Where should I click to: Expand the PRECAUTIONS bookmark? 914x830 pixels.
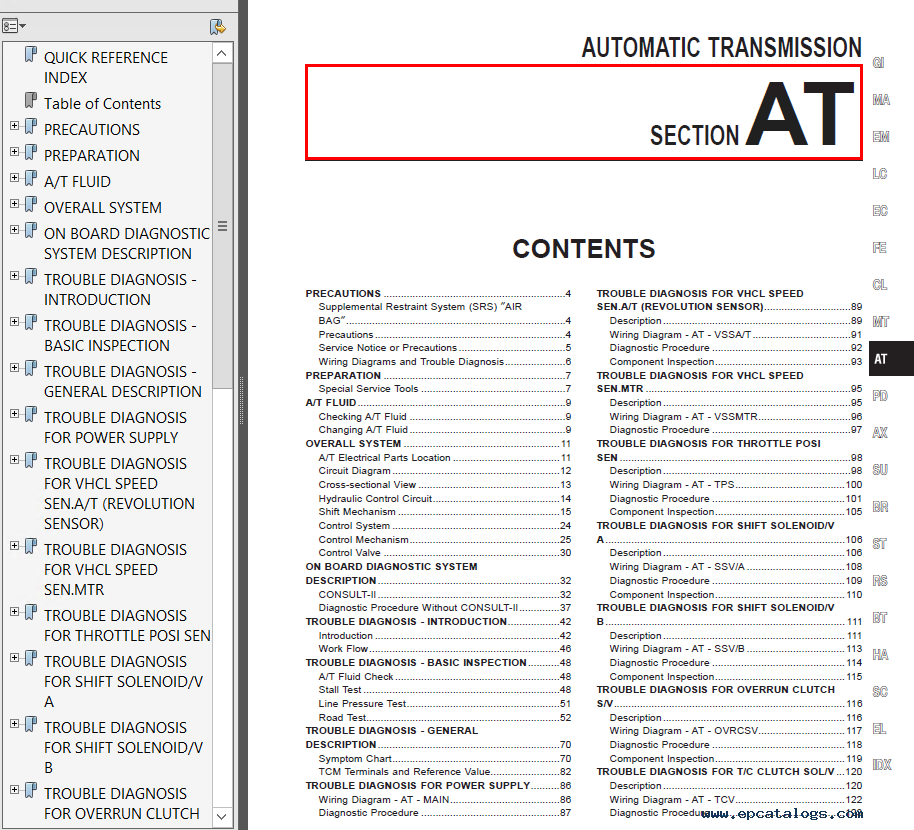click(x=15, y=125)
